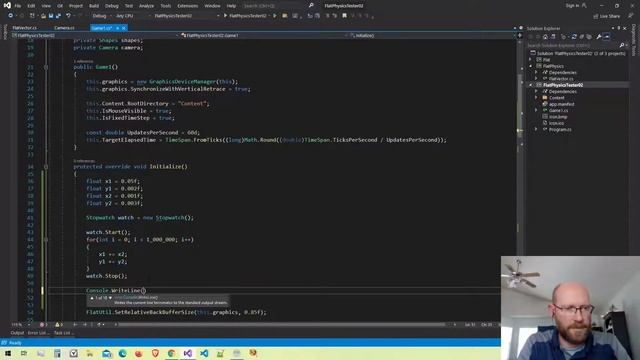Click the warning count indicator in editor footer
This screenshot has width=640, height=360.
click(x=59, y=324)
